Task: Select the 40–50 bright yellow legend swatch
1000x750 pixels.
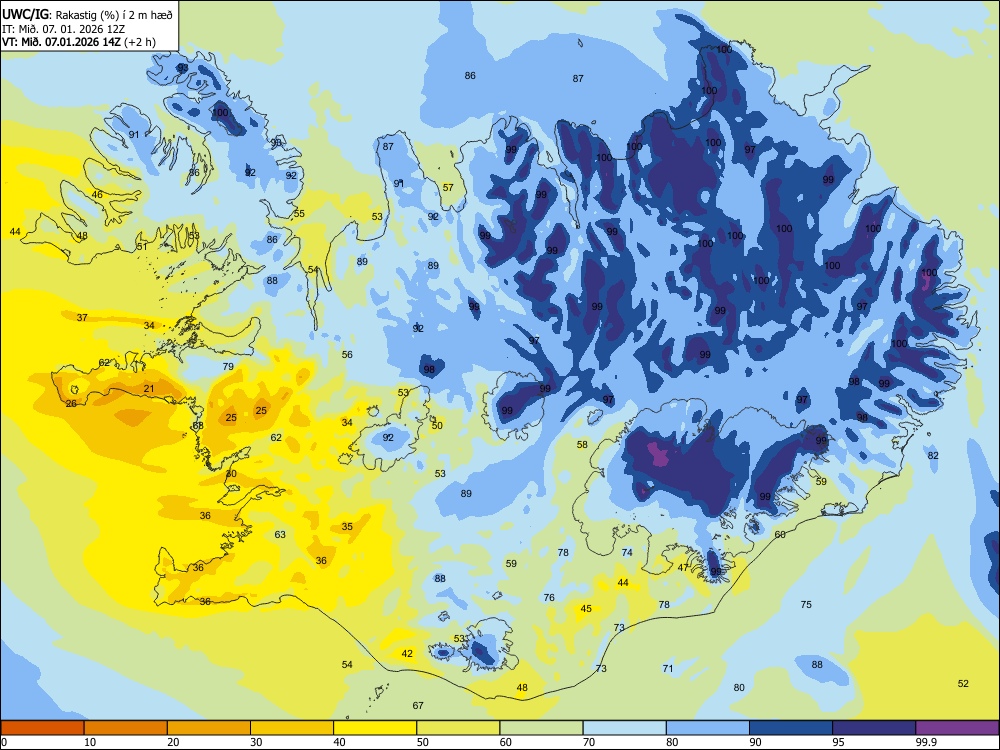Action: [x=376, y=728]
